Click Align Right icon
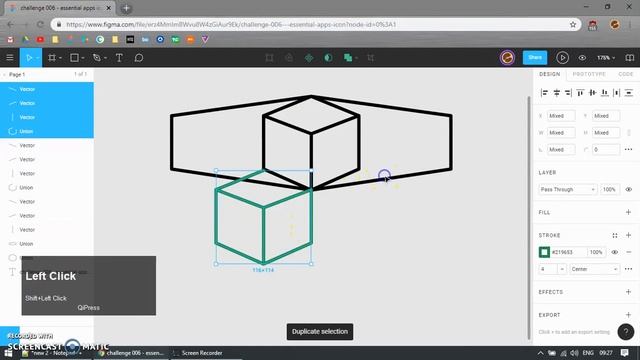640x360 pixels. tap(568, 93)
